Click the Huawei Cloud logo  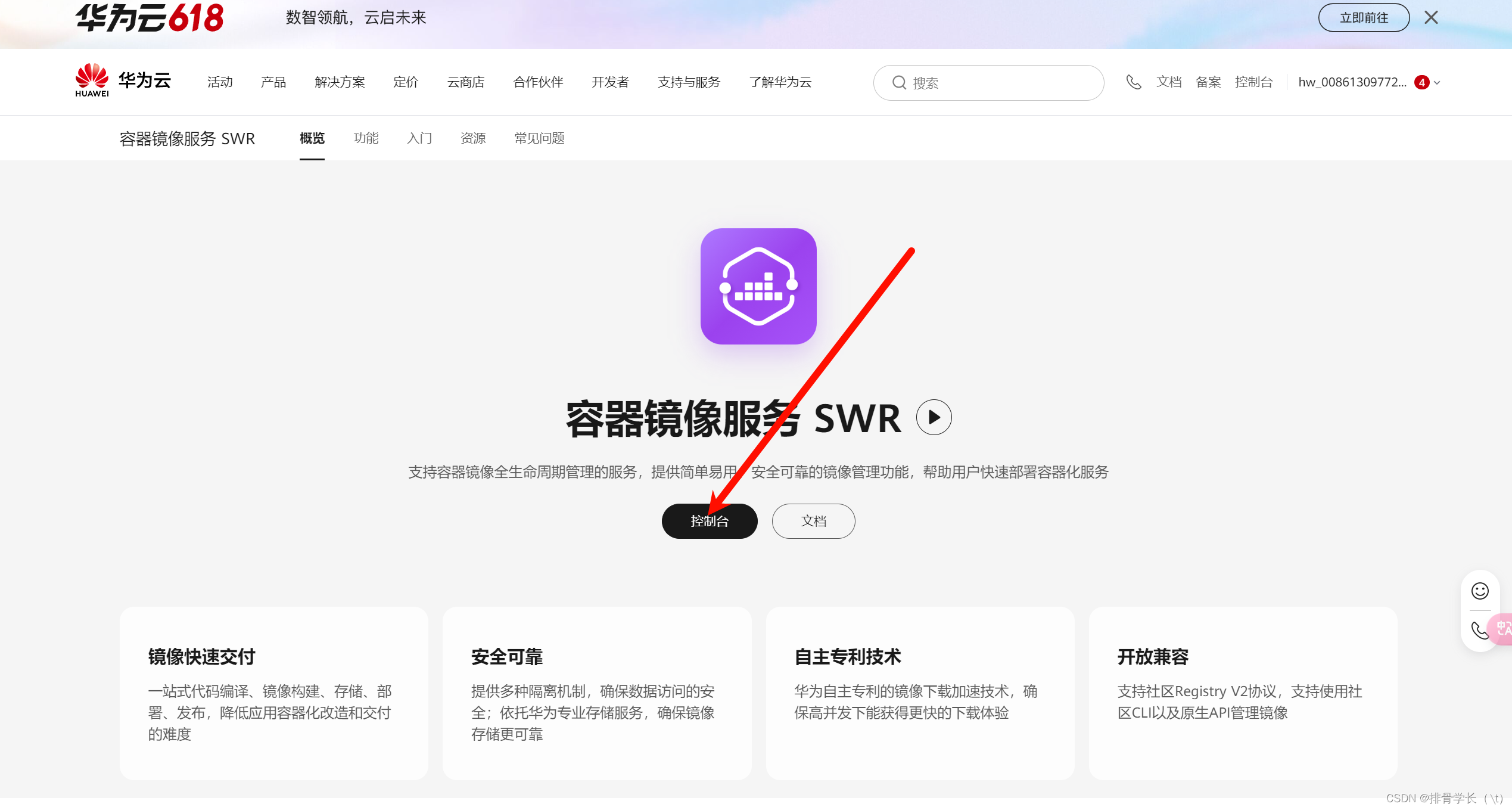(x=123, y=80)
